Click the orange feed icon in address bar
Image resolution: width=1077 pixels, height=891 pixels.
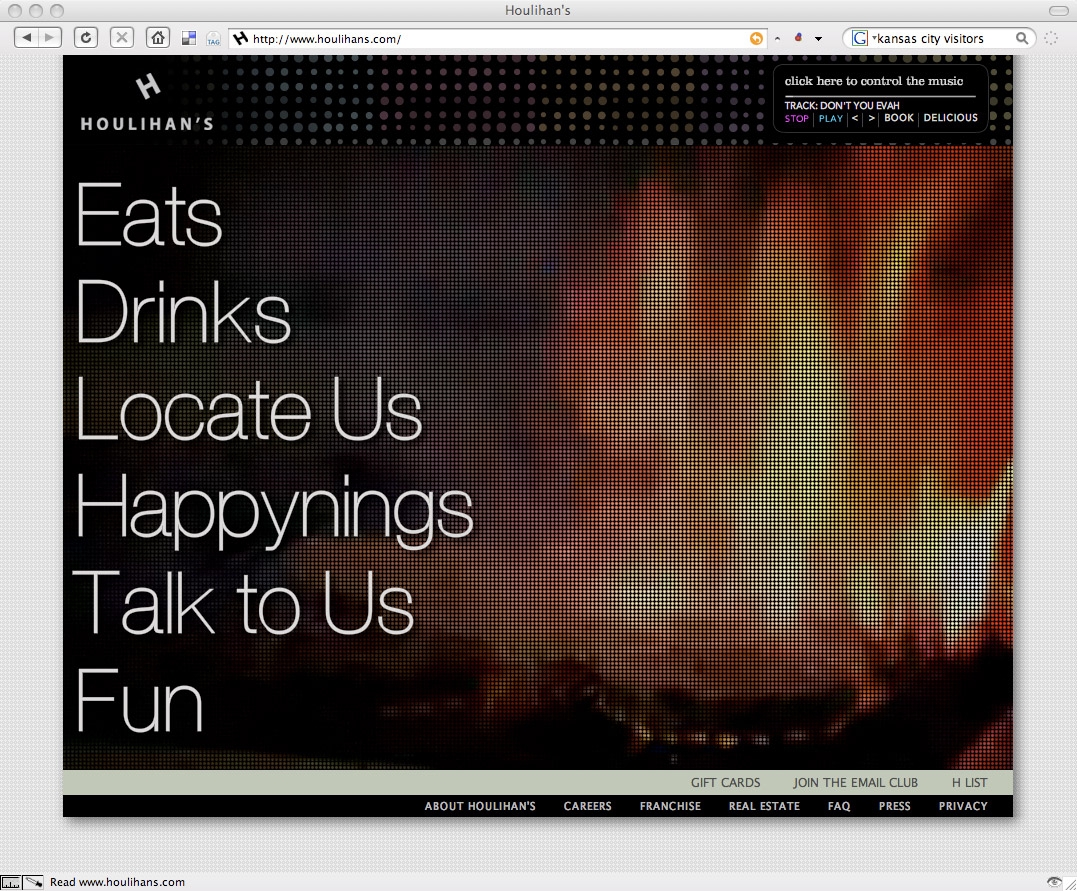756,38
